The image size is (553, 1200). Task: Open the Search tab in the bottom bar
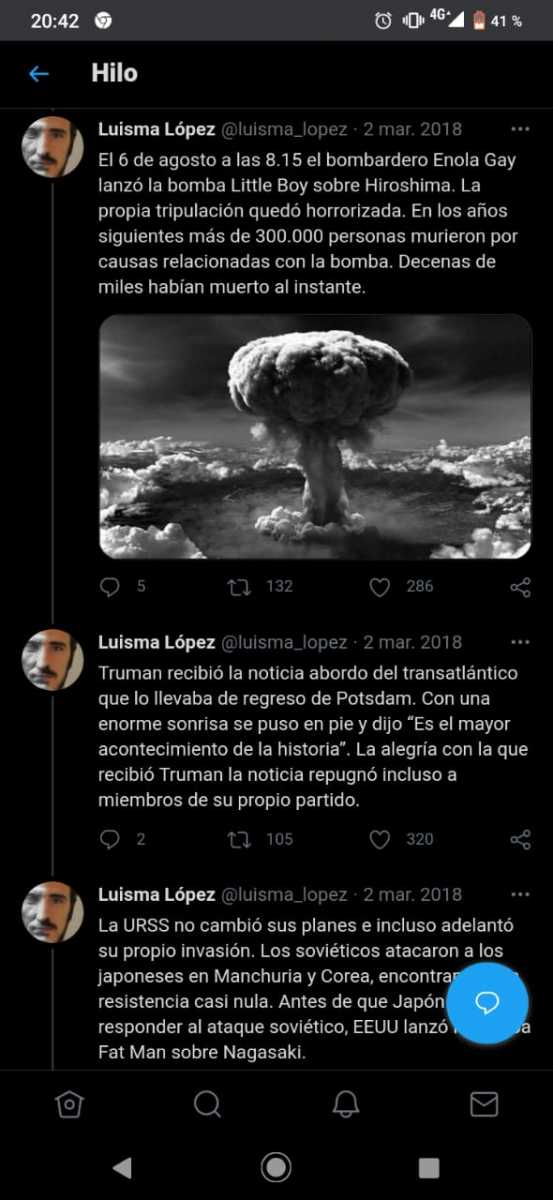(x=207, y=1104)
